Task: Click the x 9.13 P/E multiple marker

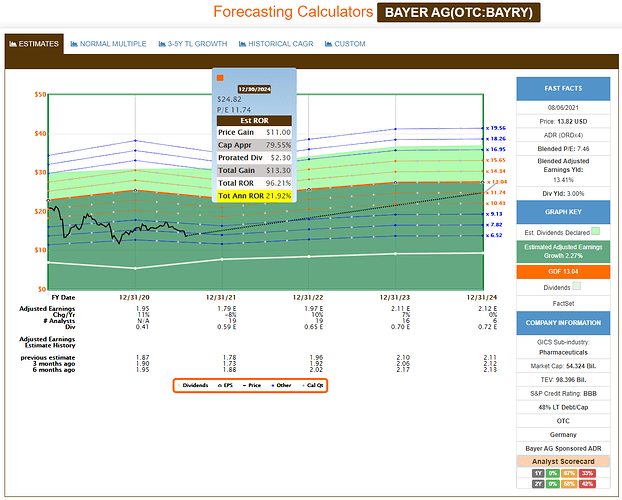Action: pyautogui.click(x=494, y=214)
